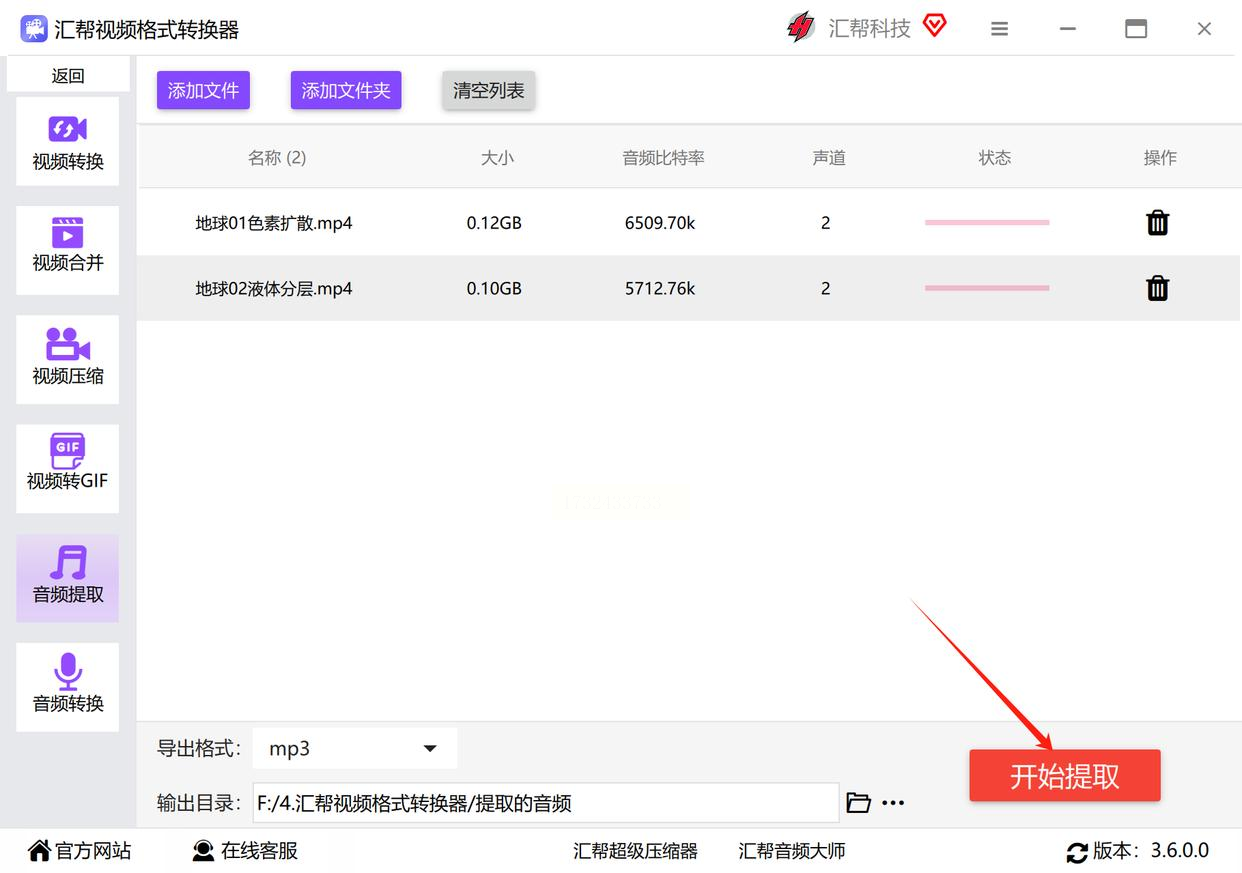1242x873 pixels.
Task: Select the file name 地球01色素扩散.mp4
Action: [x=274, y=223]
